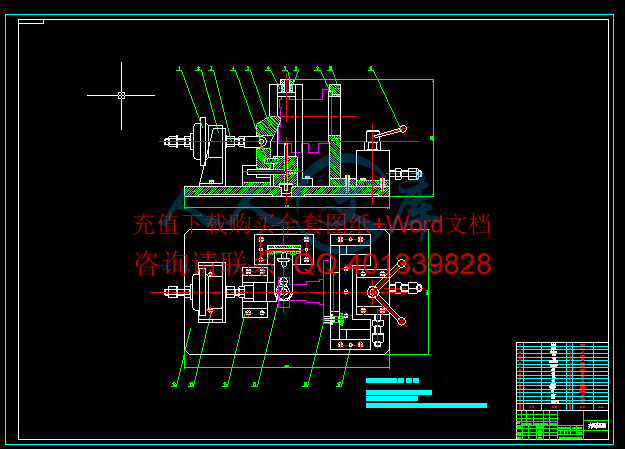Pick the hatched upright support column
Screen dimensions: 625x449
click(x=335, y=158)
